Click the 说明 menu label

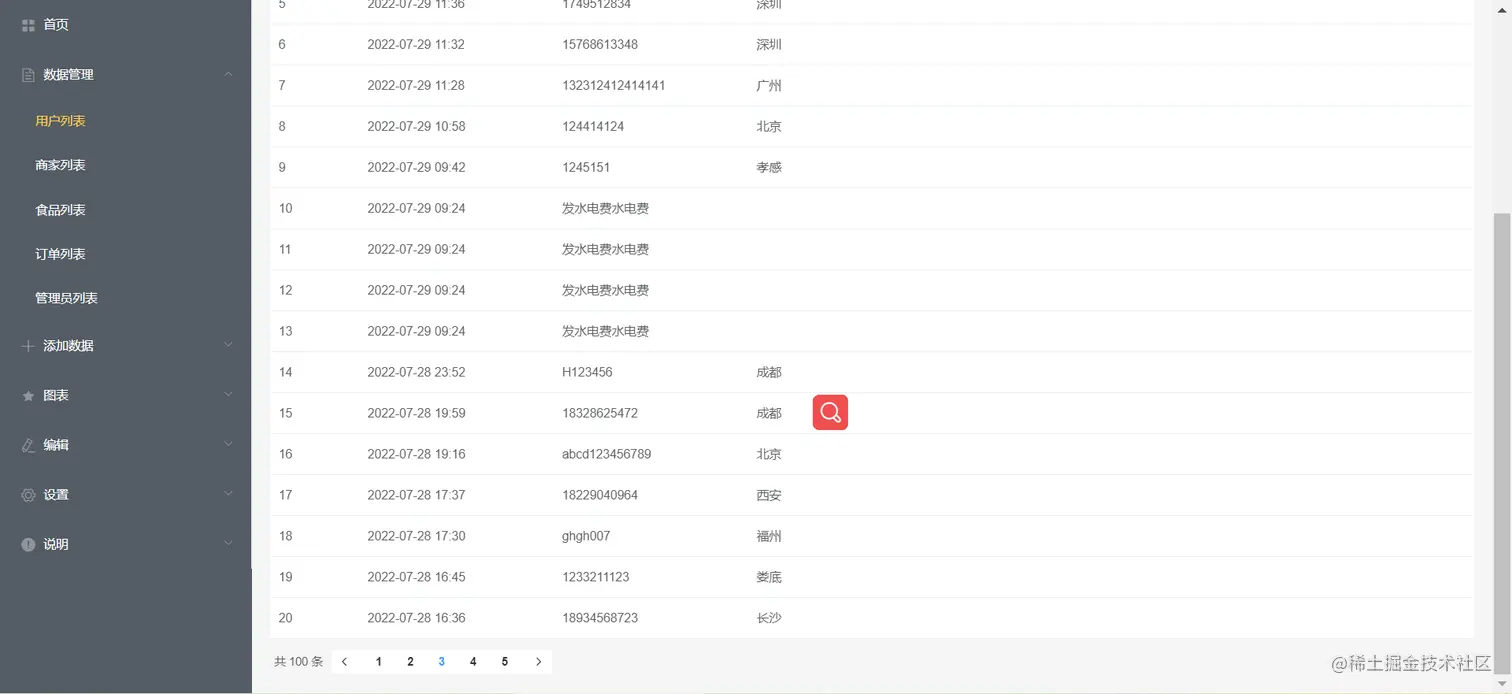(56, 545)
